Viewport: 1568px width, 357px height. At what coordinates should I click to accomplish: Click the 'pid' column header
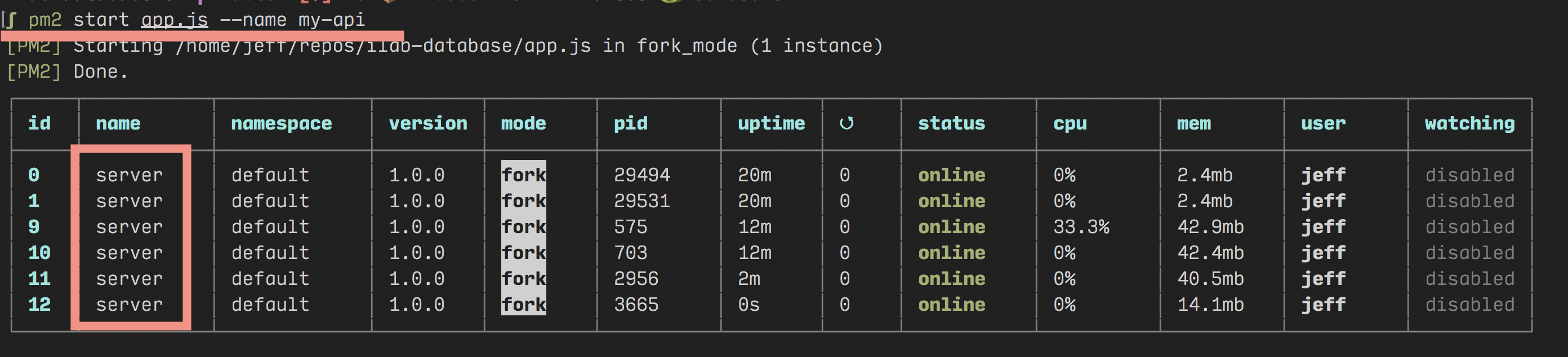631,124
